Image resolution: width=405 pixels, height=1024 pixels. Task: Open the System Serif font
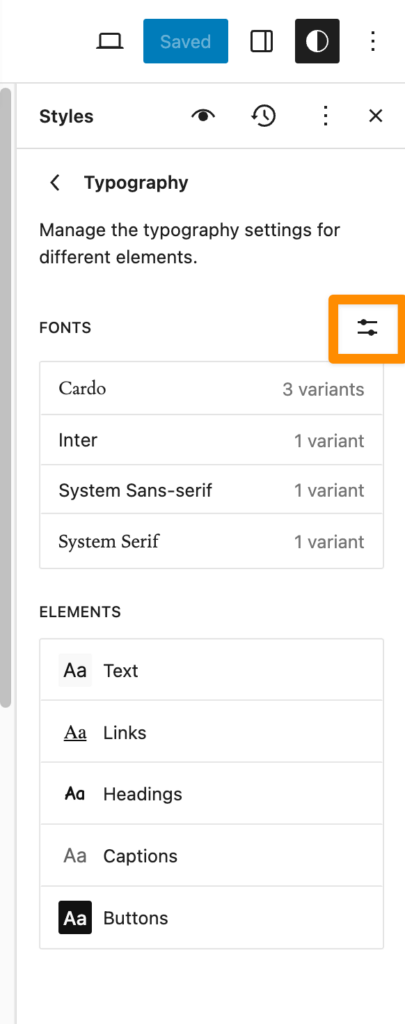tap(212, 542)
